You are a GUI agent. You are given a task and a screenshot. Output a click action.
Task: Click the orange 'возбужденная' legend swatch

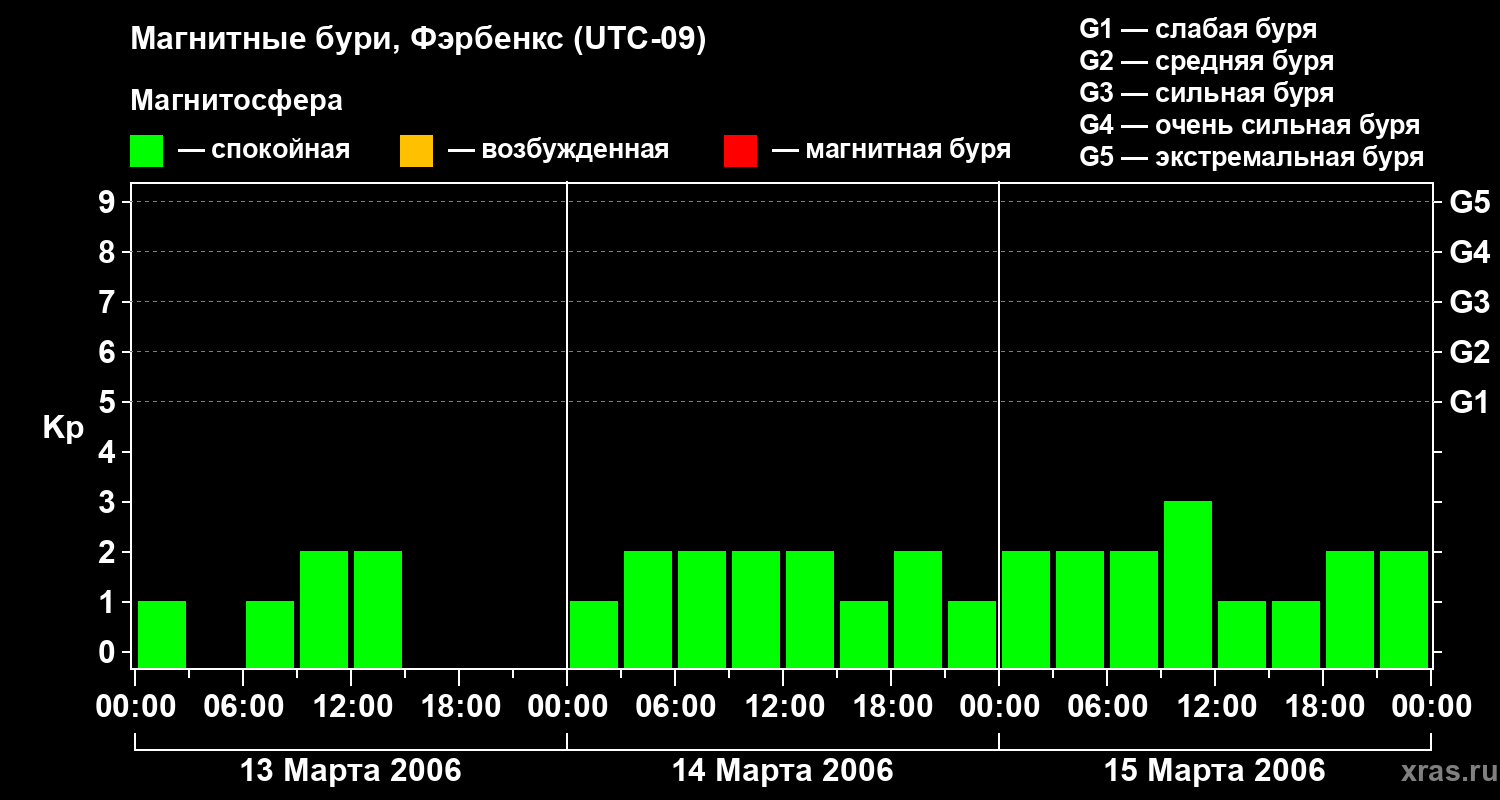point(416,151)
